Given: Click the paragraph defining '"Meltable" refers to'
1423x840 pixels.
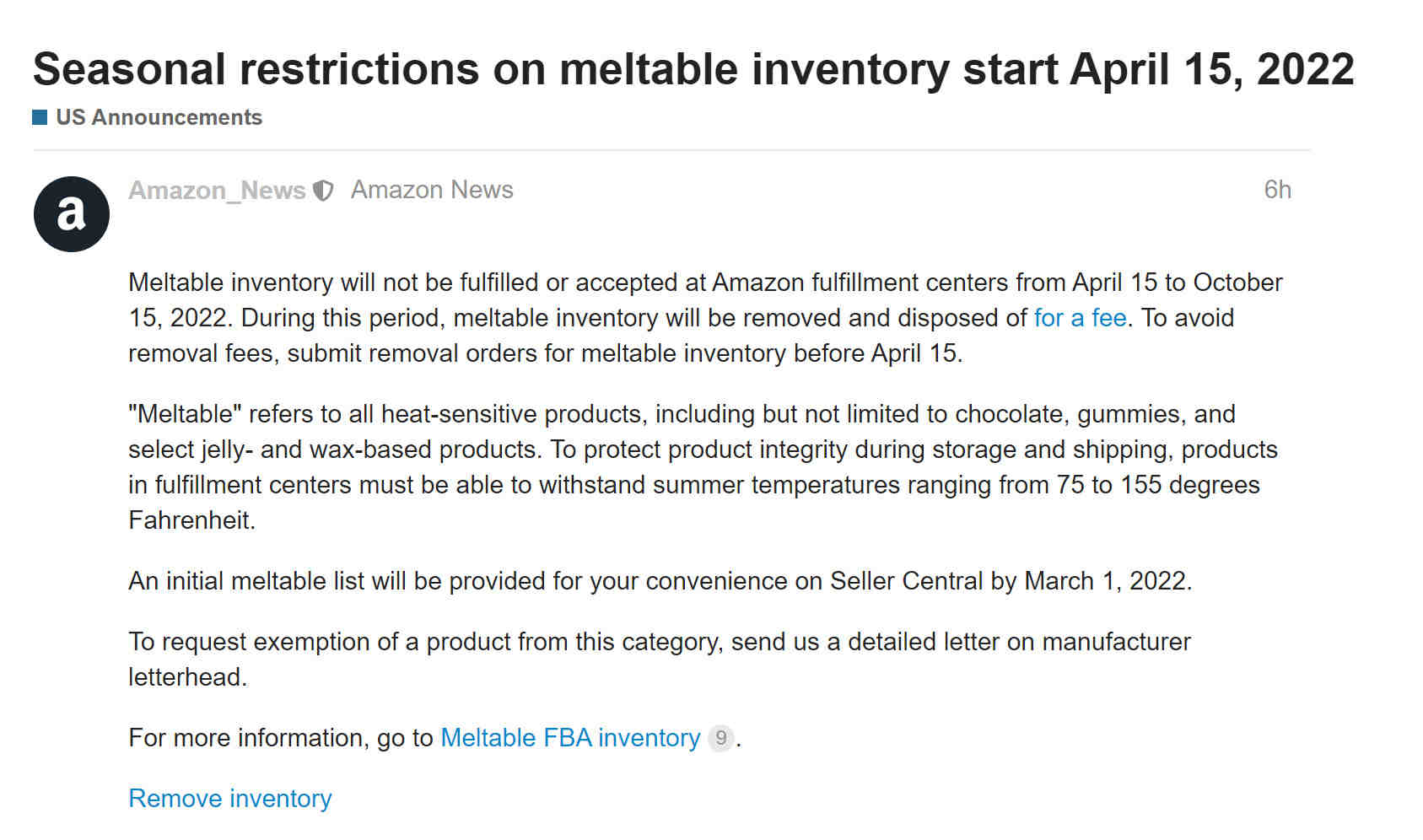Looking at the screenshot, I should tap(703, 467).
